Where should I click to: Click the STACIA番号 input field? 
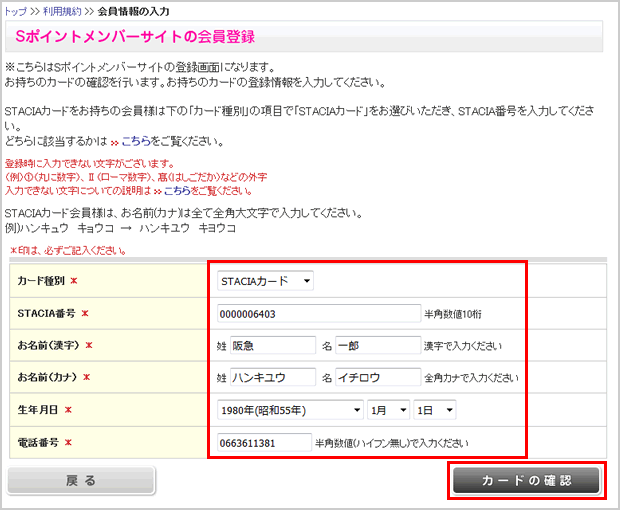point(318,313)
